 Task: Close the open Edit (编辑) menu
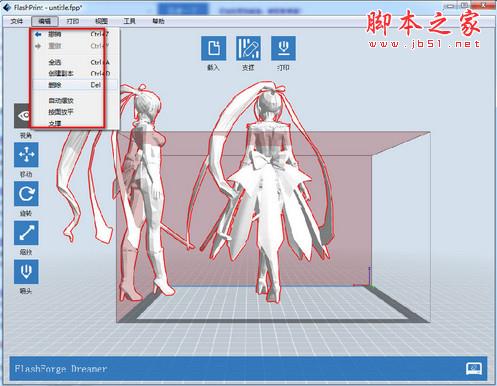coord(45,21)
